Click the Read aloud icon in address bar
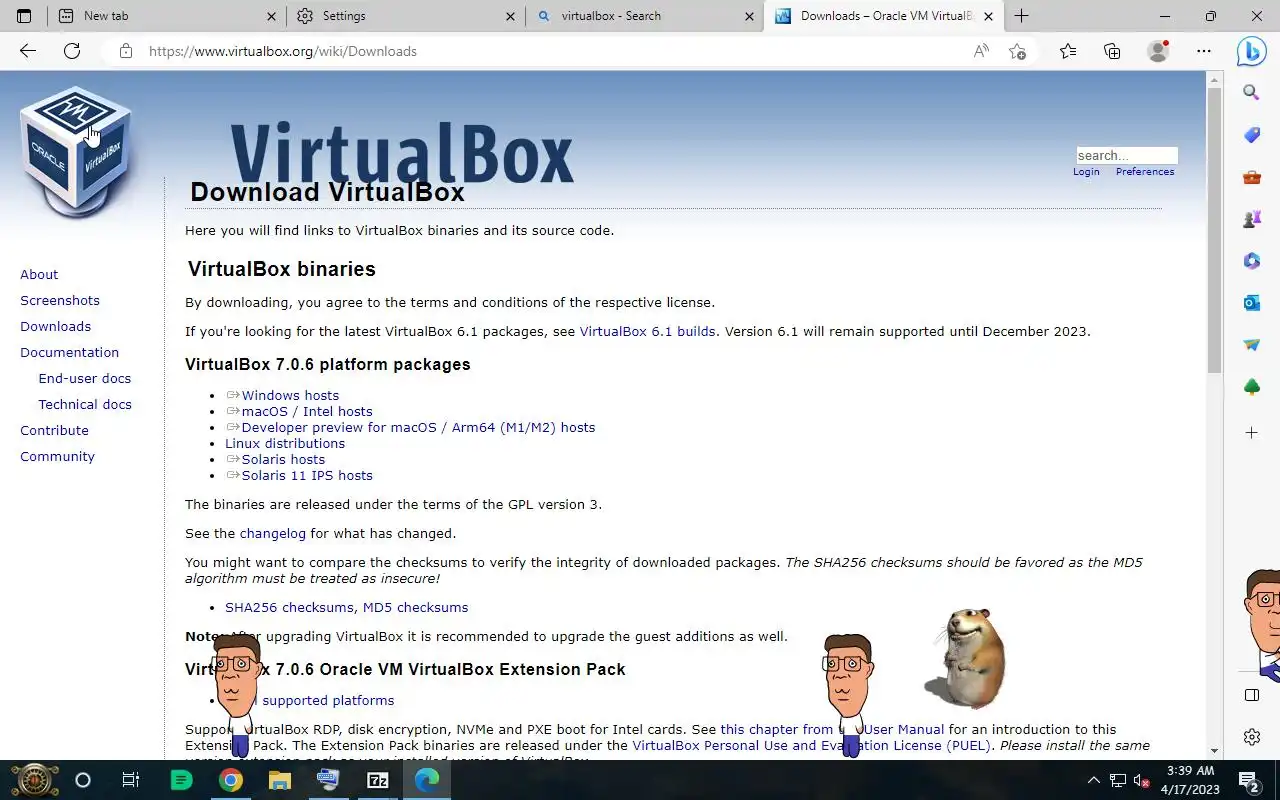This screenshot has width=1280, height=800. tap(981, 51)
